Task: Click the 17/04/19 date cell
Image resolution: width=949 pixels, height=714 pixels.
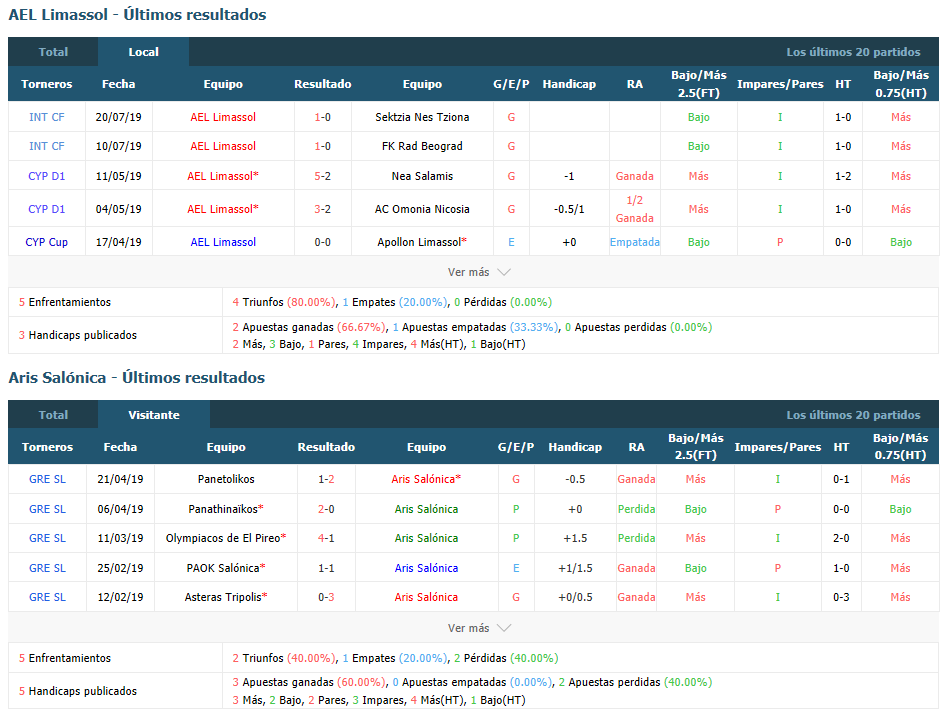Action: point(119,242)
